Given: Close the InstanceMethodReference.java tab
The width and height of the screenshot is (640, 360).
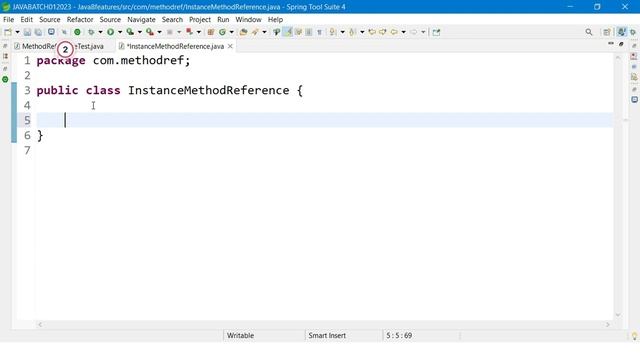Looking at the screenshot, I should 230,46.
